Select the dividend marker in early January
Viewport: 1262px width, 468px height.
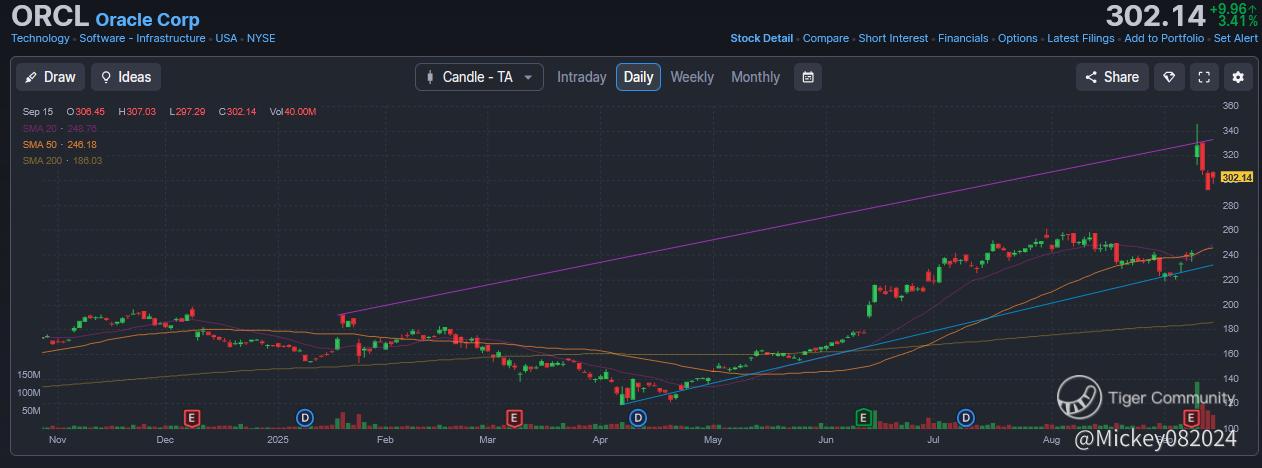[305, 416]
